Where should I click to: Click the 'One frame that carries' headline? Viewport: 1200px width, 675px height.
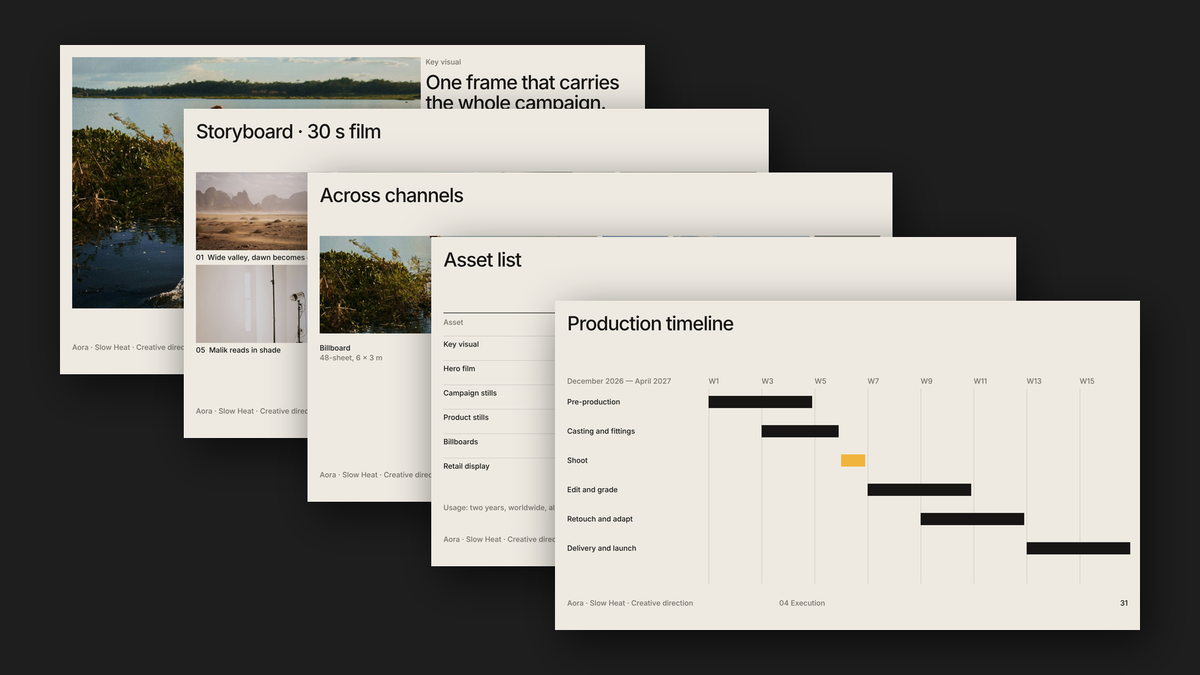coord(522,83)
